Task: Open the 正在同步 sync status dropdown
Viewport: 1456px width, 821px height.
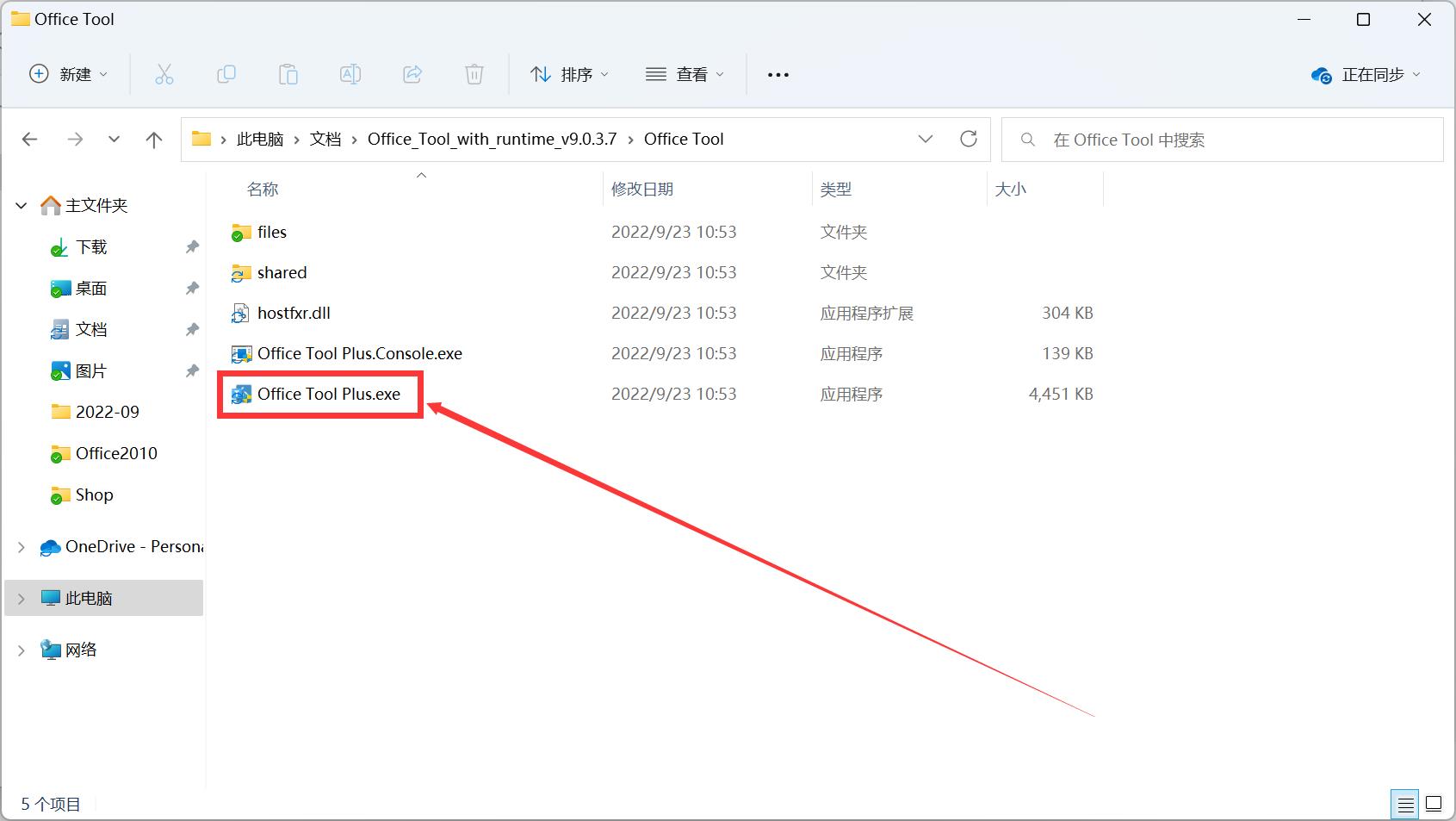Action: [1366, 75]
